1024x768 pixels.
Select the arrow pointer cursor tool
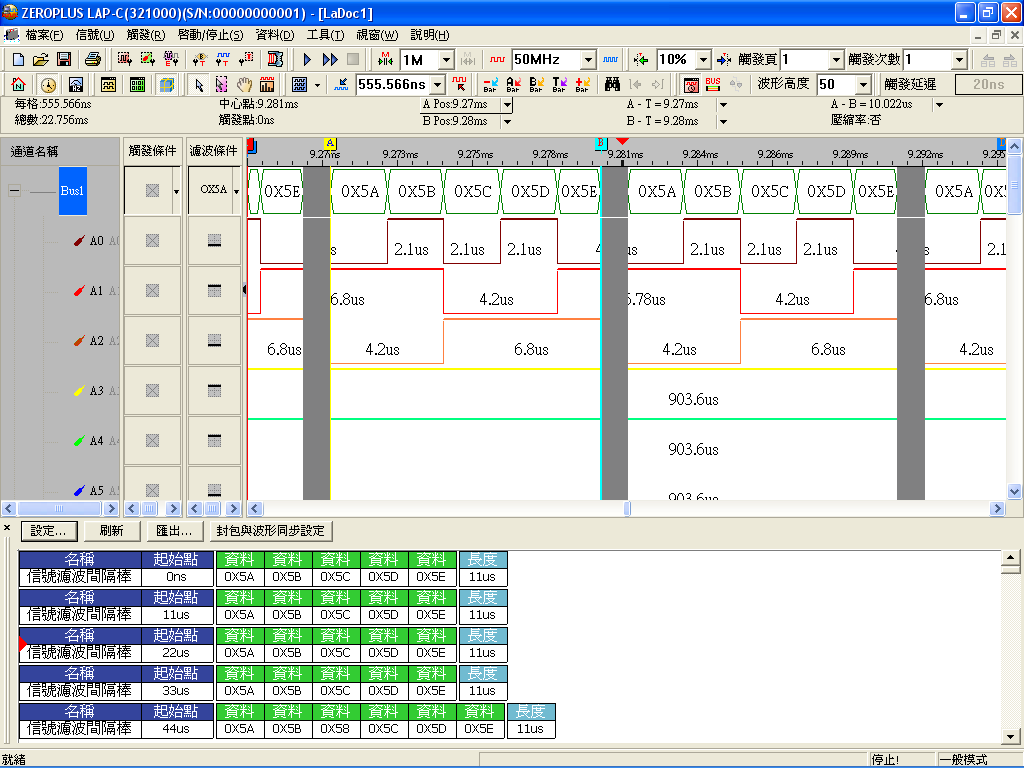tap(199, 85)
